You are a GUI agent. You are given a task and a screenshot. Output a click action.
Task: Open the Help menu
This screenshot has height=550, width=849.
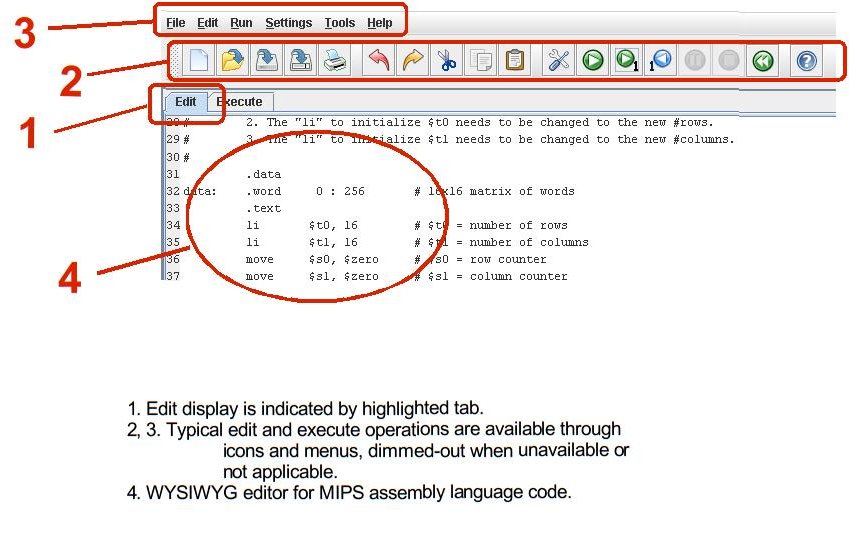click(380, 23)
